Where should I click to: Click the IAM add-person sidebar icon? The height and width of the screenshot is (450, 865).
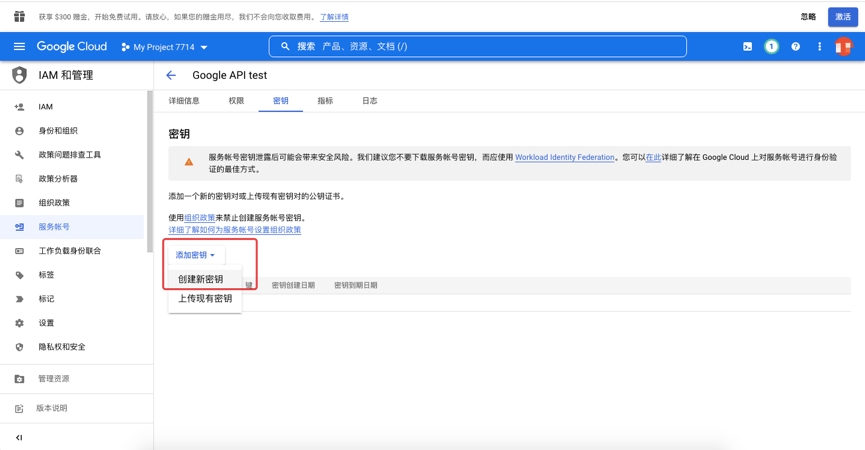point(19,107)
